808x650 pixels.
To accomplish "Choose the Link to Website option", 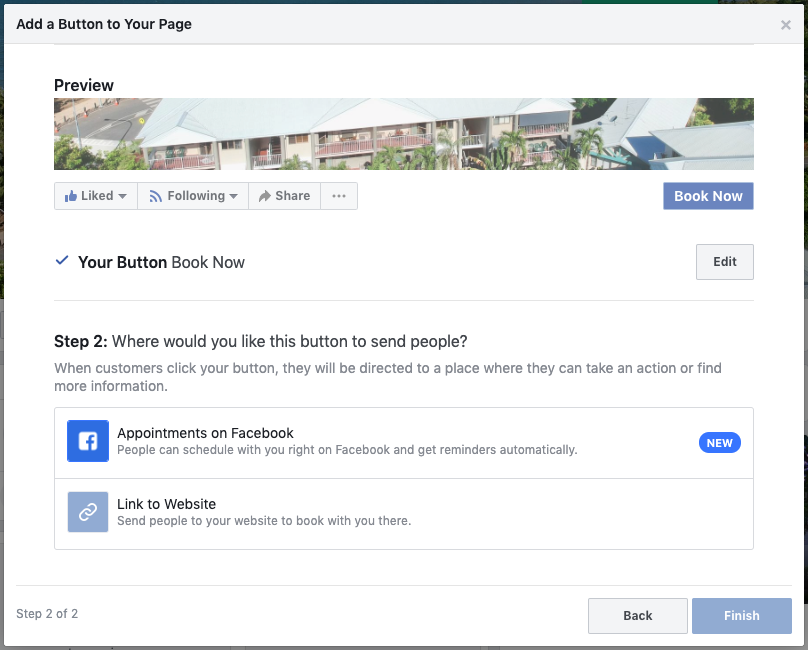I will point(403,514).
